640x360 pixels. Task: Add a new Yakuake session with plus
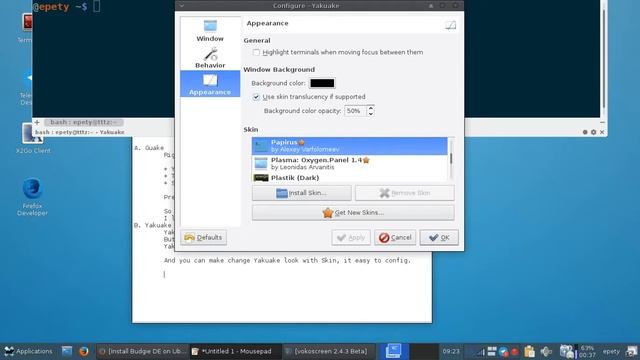[37, 122]
